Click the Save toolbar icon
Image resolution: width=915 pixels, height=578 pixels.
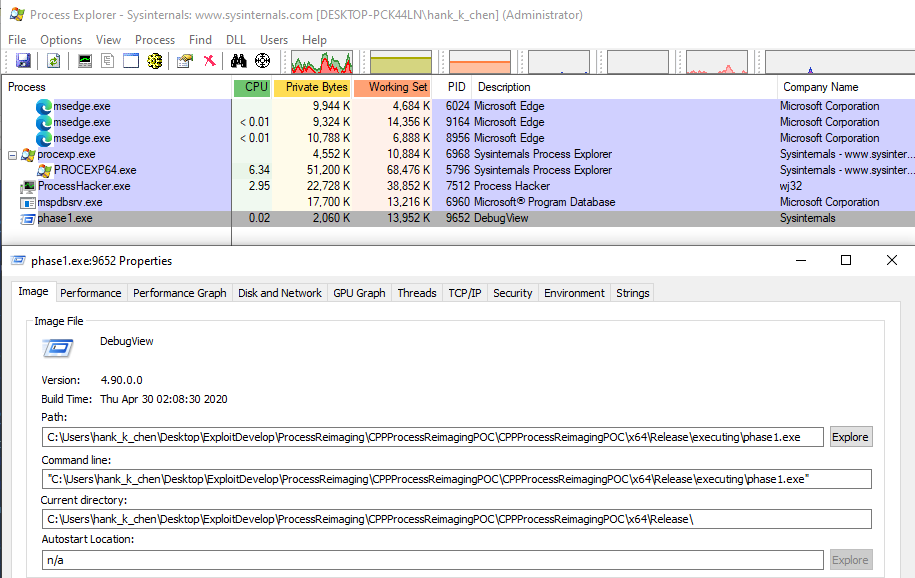[23, 61]
